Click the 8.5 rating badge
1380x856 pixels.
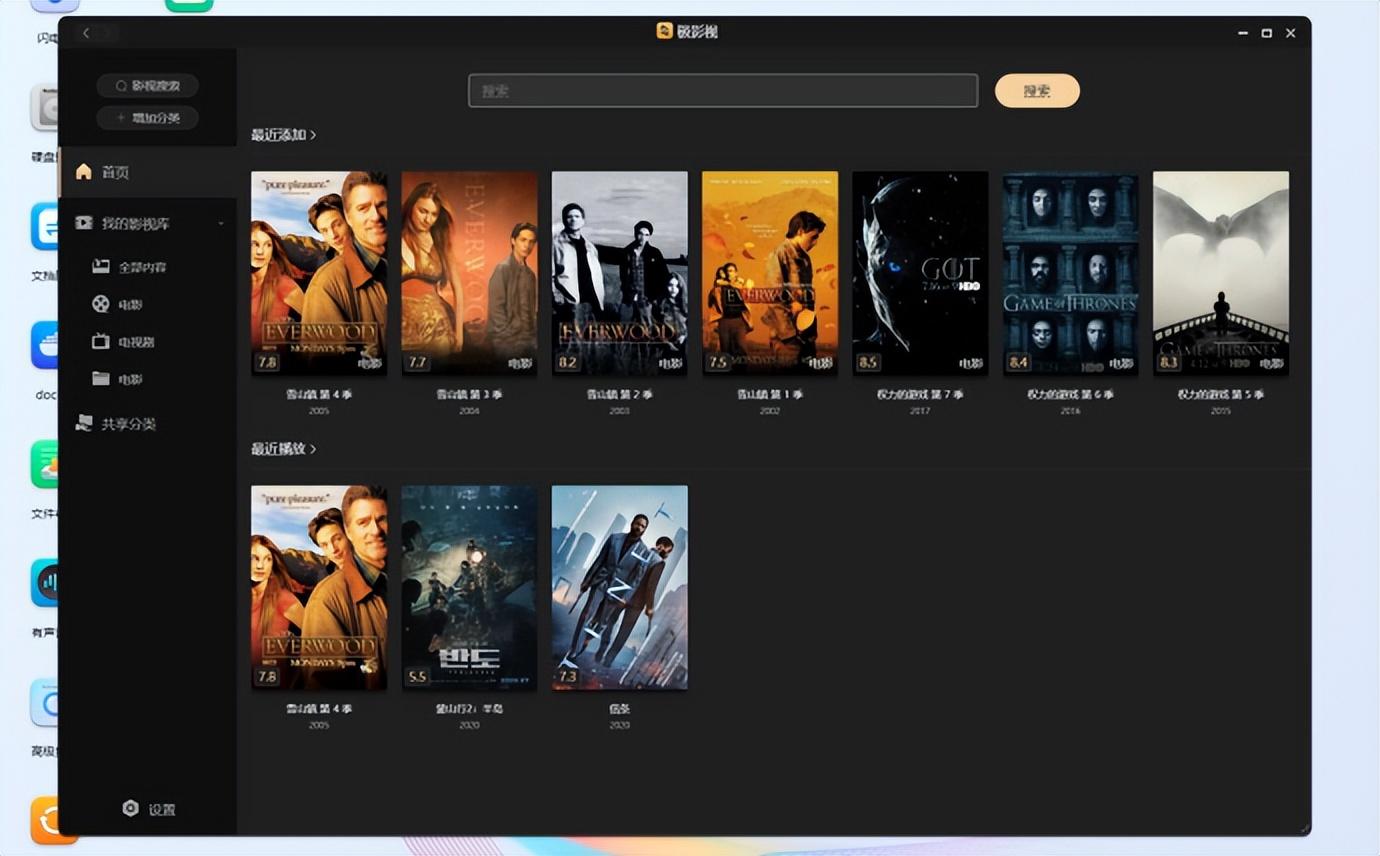pyautogui.click(x=868, y=362)
